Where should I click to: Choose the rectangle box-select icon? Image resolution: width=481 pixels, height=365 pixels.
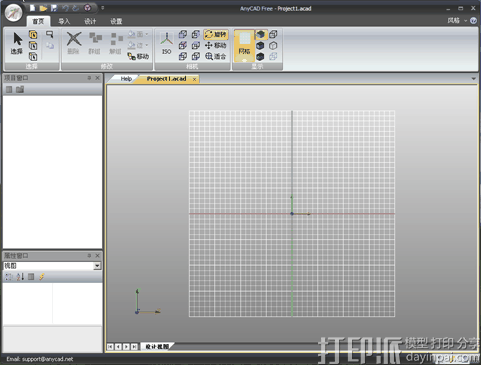50,34
